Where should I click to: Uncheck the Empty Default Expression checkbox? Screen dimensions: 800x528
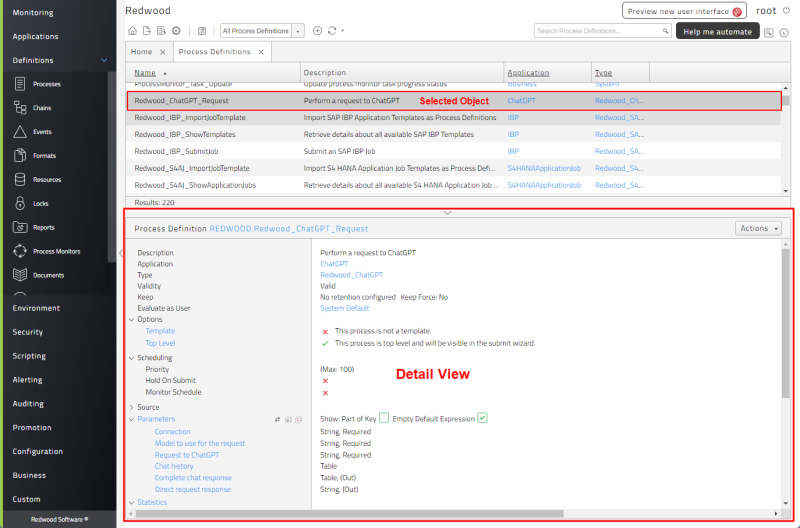click(x=482, y=418)
